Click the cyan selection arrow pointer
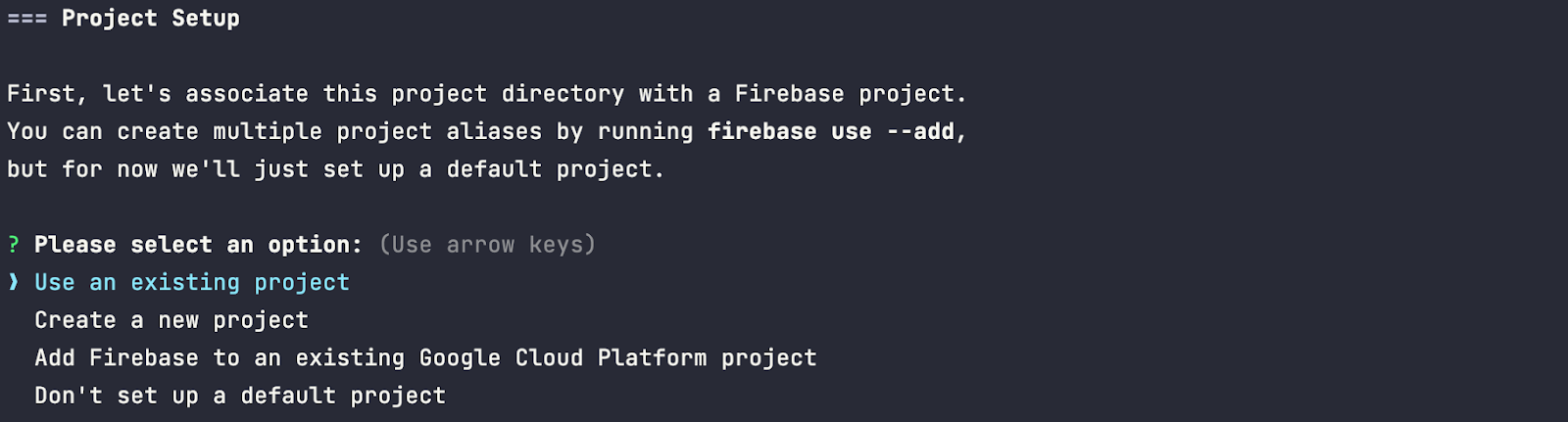Screen dimensions: 1568x422 pos(14,282)
